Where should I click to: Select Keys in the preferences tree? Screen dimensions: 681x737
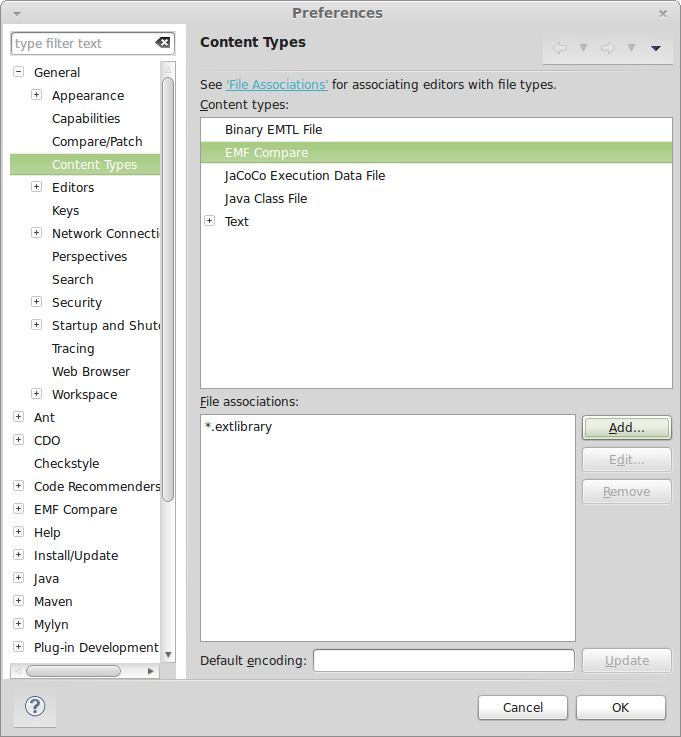(x=65, y=210)
